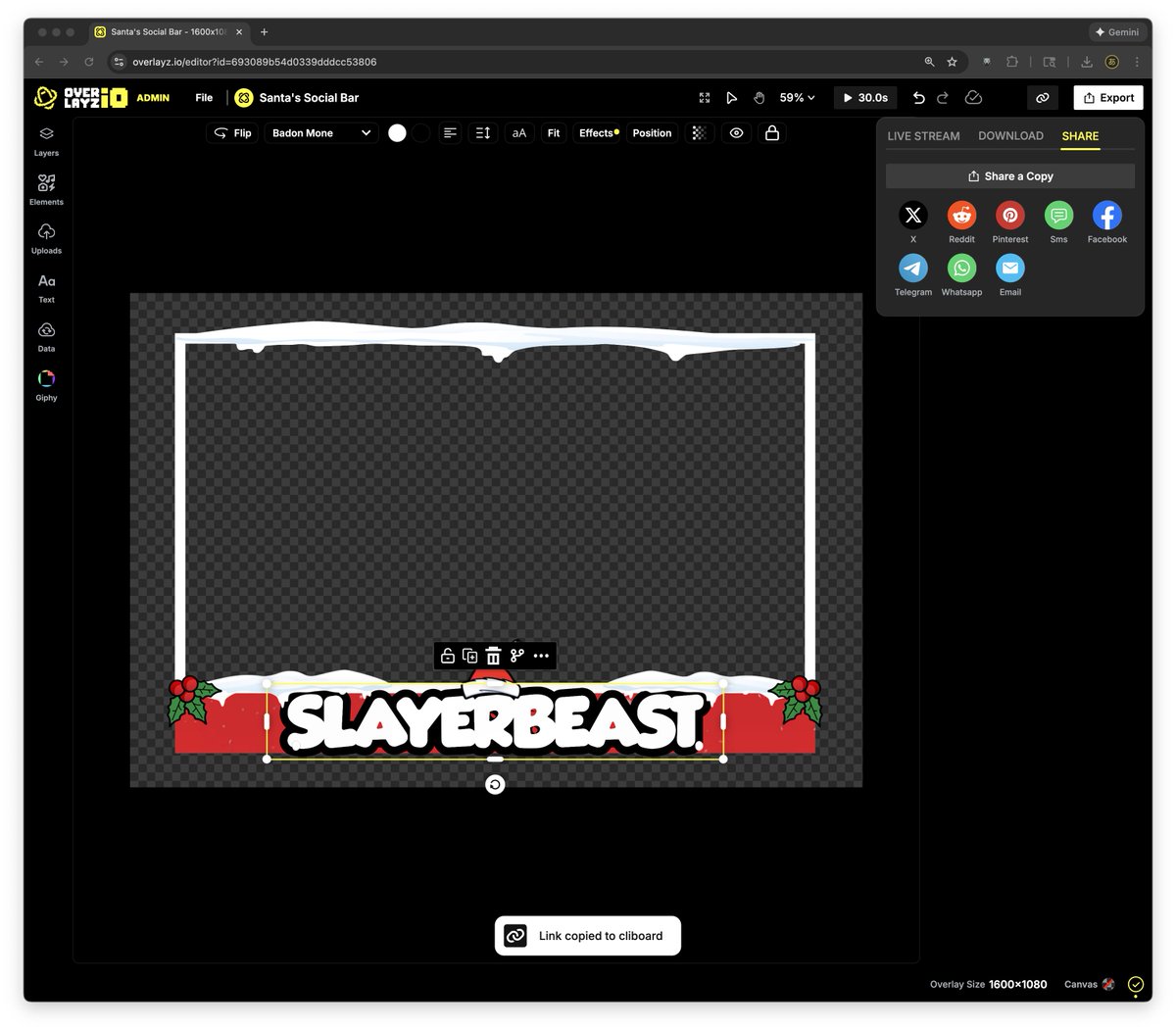
Task: Click the fullscreen expand icon
Action: (x=704, y=98)
